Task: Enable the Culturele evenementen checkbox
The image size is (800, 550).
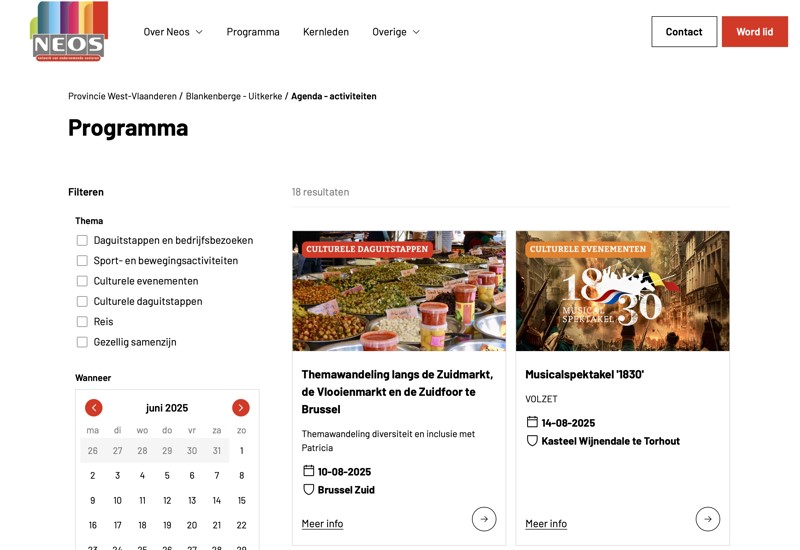Action: (82, 281)
